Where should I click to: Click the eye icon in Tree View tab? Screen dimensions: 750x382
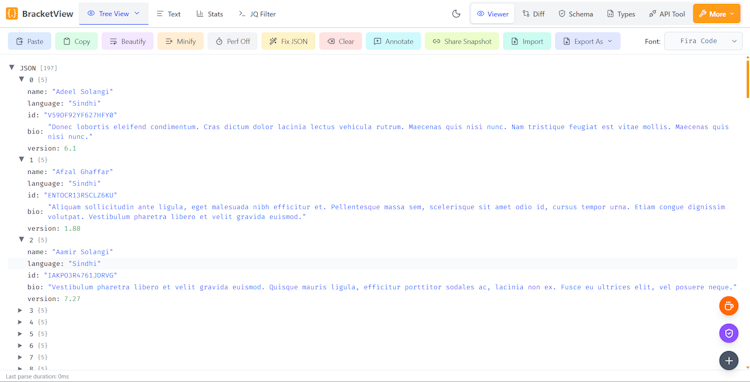91,14
